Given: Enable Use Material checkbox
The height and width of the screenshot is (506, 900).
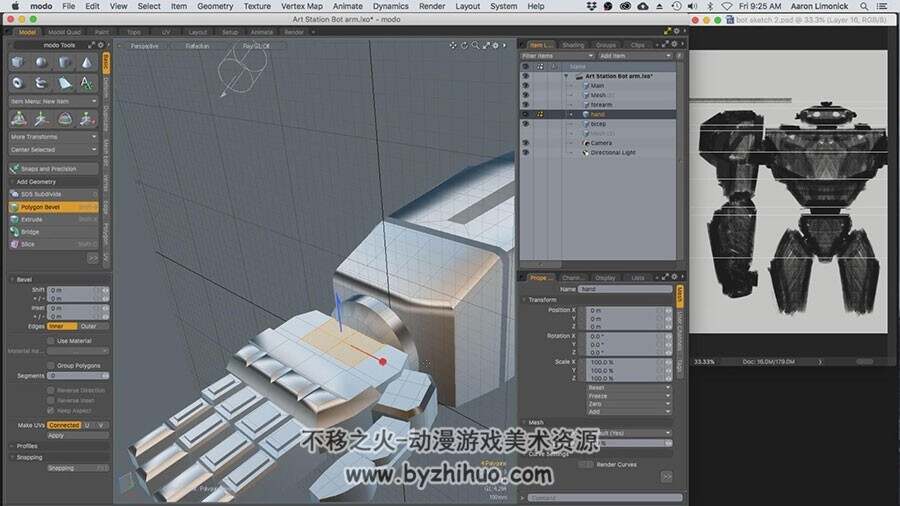Looking at the screenshot, I should click(51, 341).
